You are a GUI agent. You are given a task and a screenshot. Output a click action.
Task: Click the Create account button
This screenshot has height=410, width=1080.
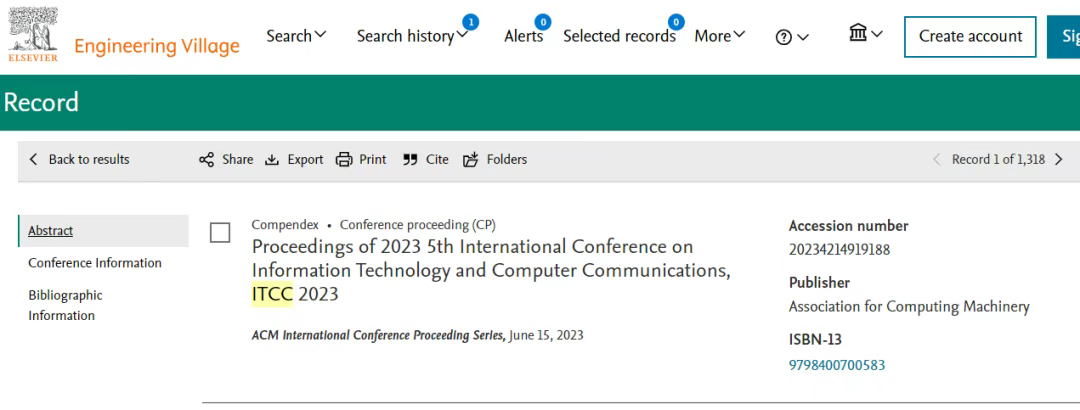pos(970,37)
